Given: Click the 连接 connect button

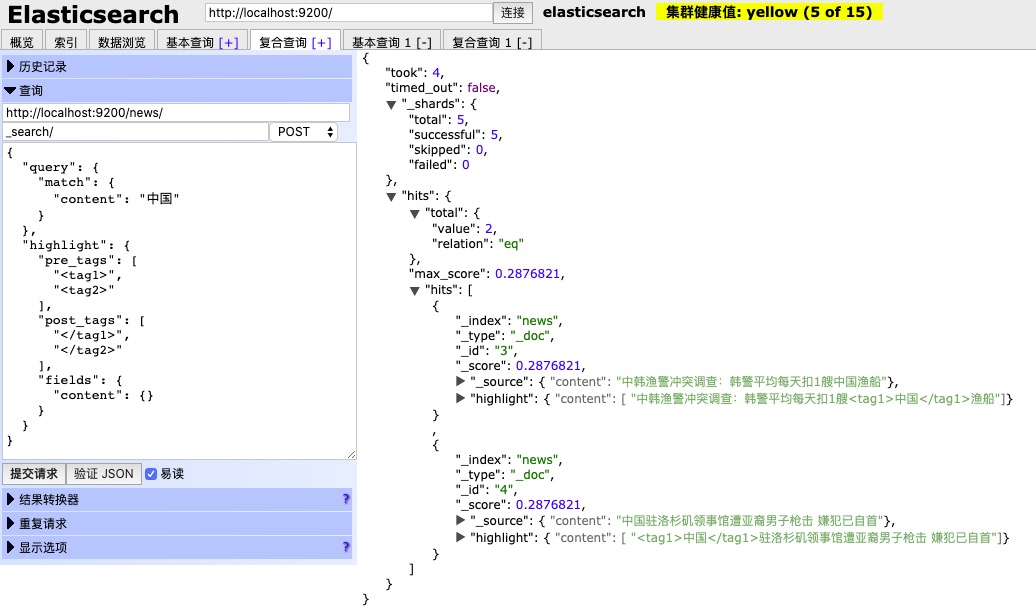Looking at the screenshot, I should (x=512, y=13).
